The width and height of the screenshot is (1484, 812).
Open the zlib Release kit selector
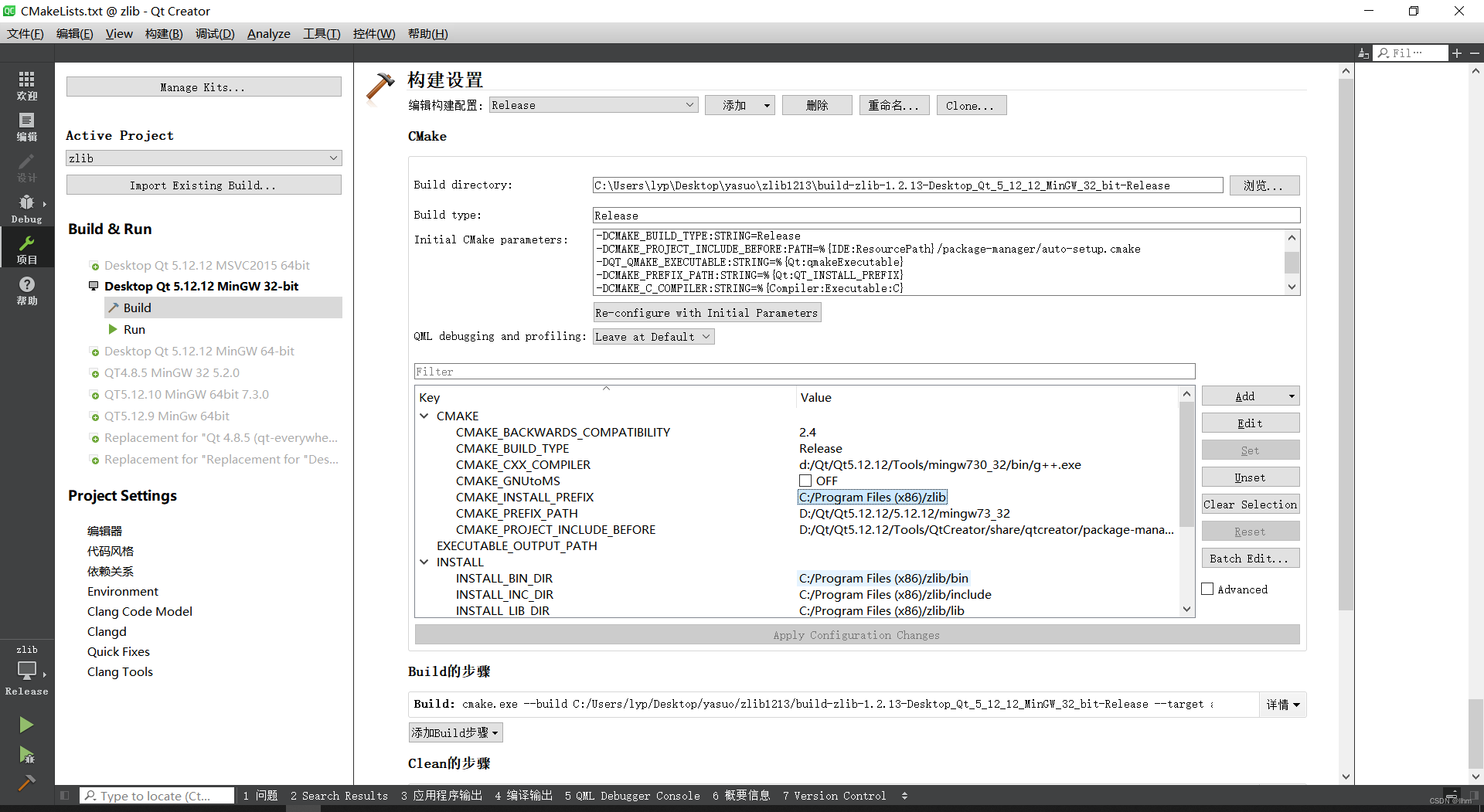26,671
